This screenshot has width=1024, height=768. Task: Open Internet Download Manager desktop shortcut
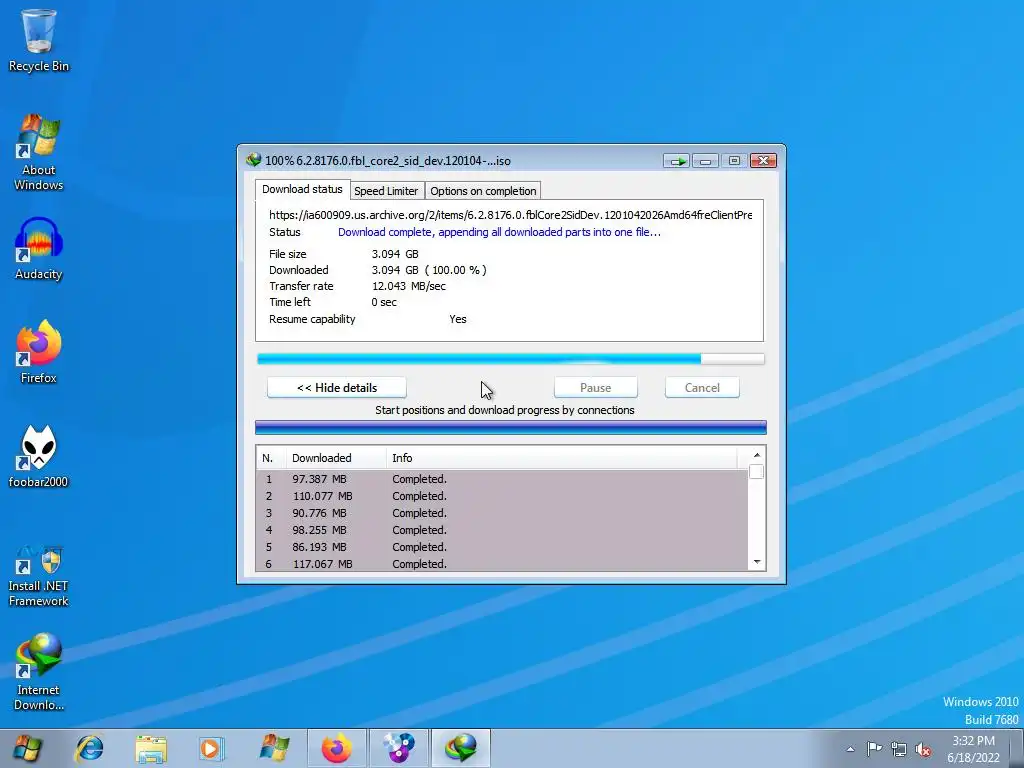(x=39, y=672)
